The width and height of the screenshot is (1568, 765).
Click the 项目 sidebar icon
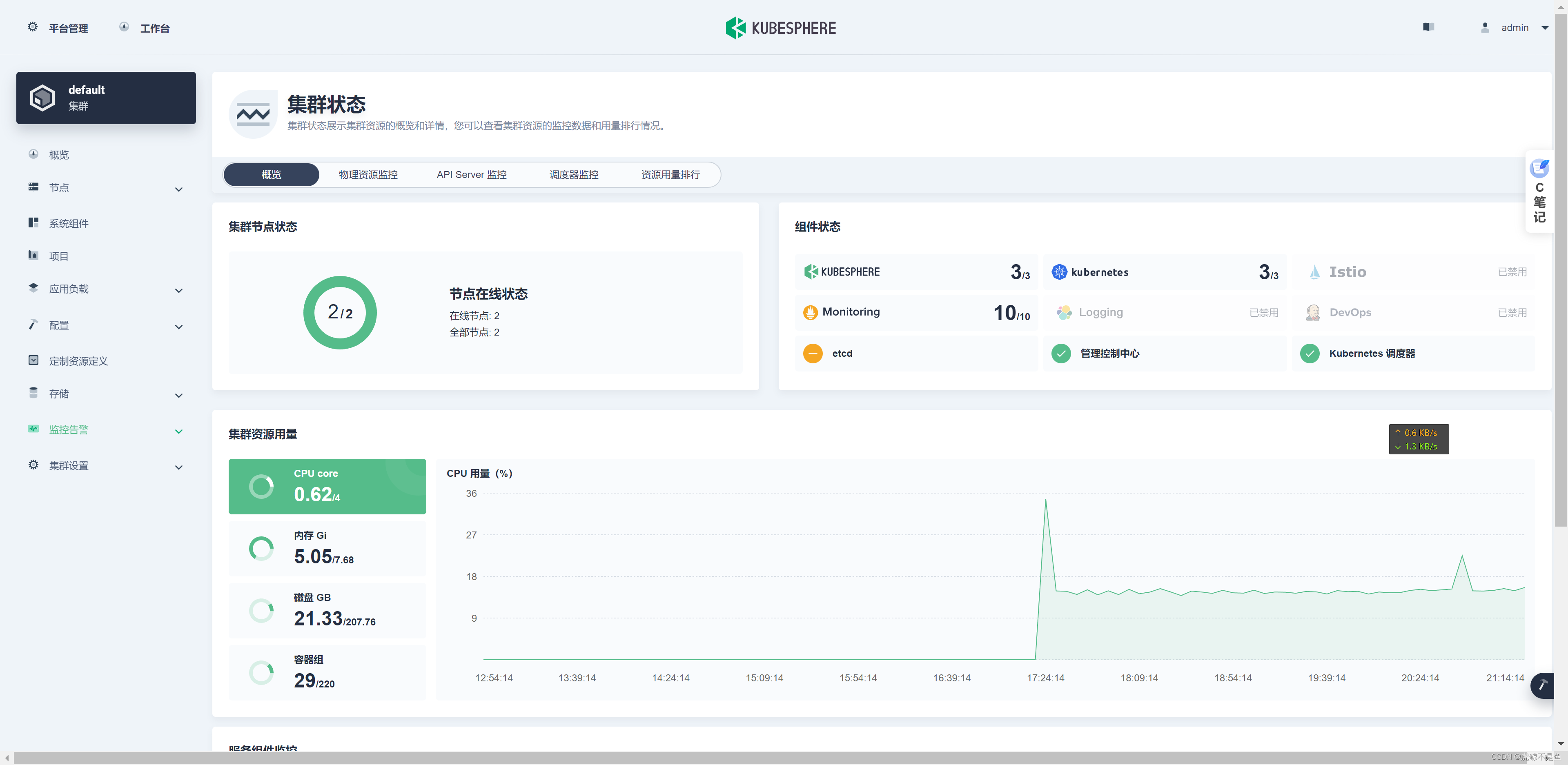click(33, 255)
